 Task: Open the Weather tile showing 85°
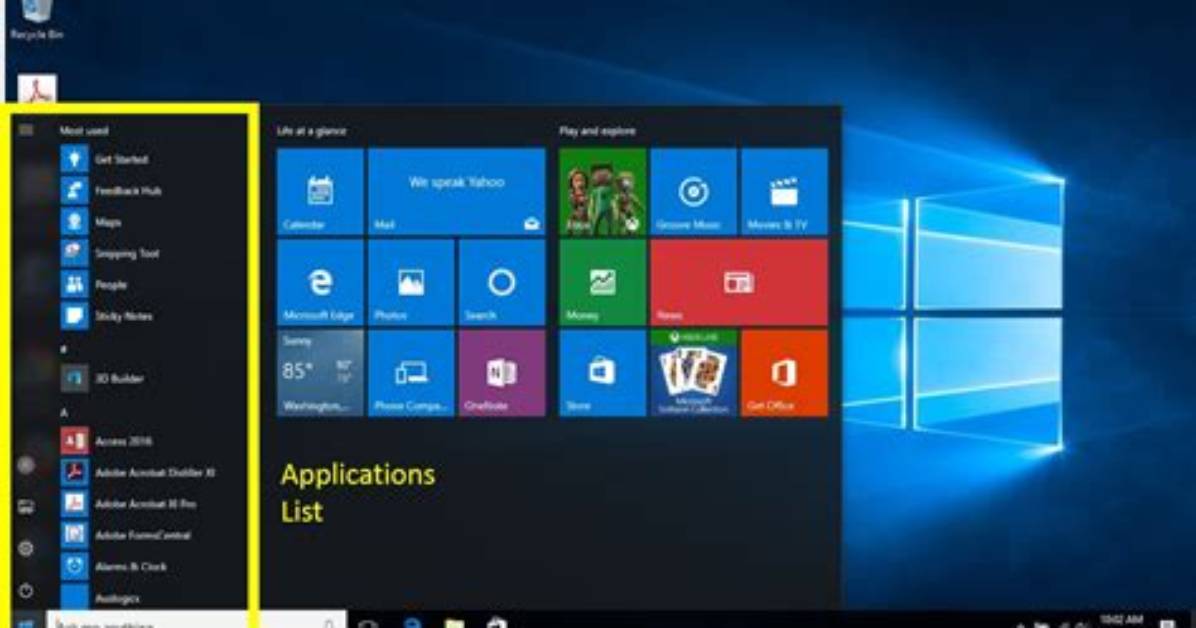pyautogui.click(x=320, y=373)
